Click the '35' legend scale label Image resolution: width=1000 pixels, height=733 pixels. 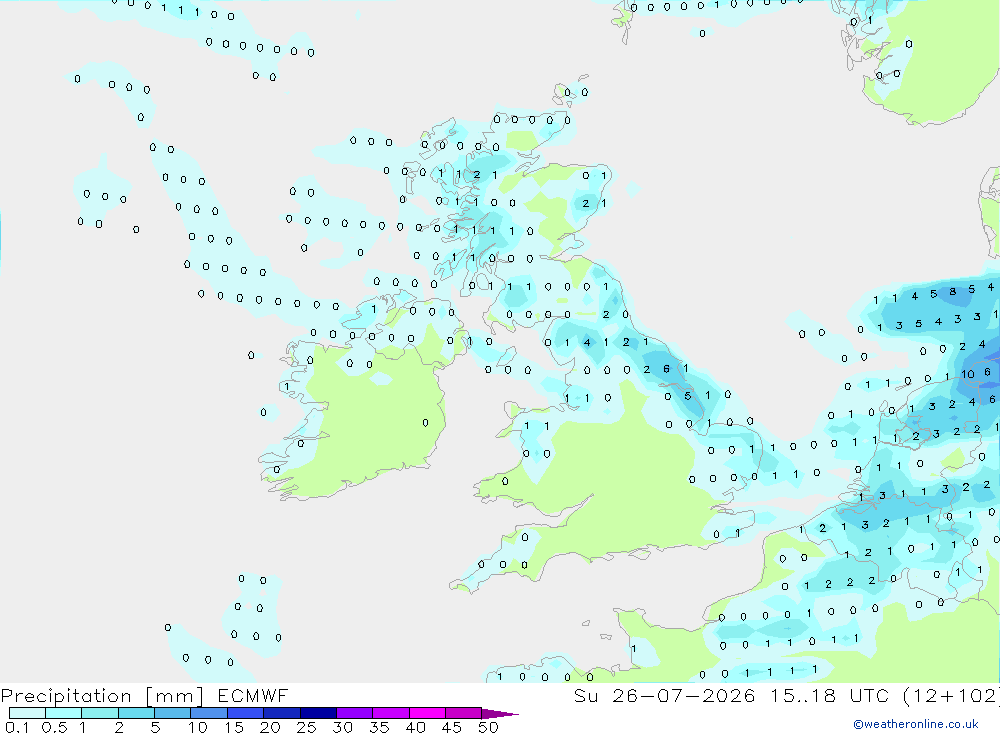[x=379, y=727]
